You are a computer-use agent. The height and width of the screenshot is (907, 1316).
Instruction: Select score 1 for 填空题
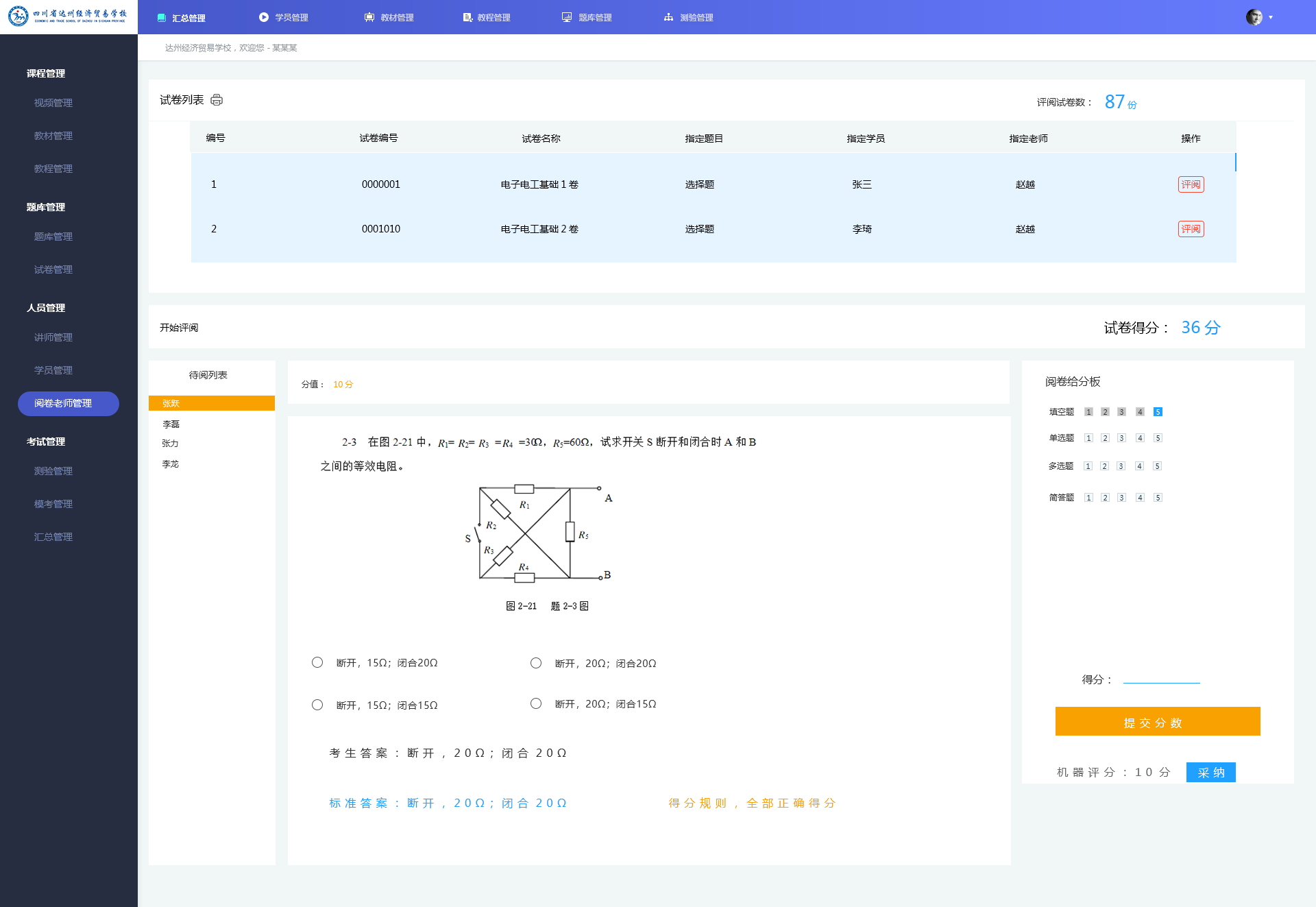click(x=1088, y=412)
